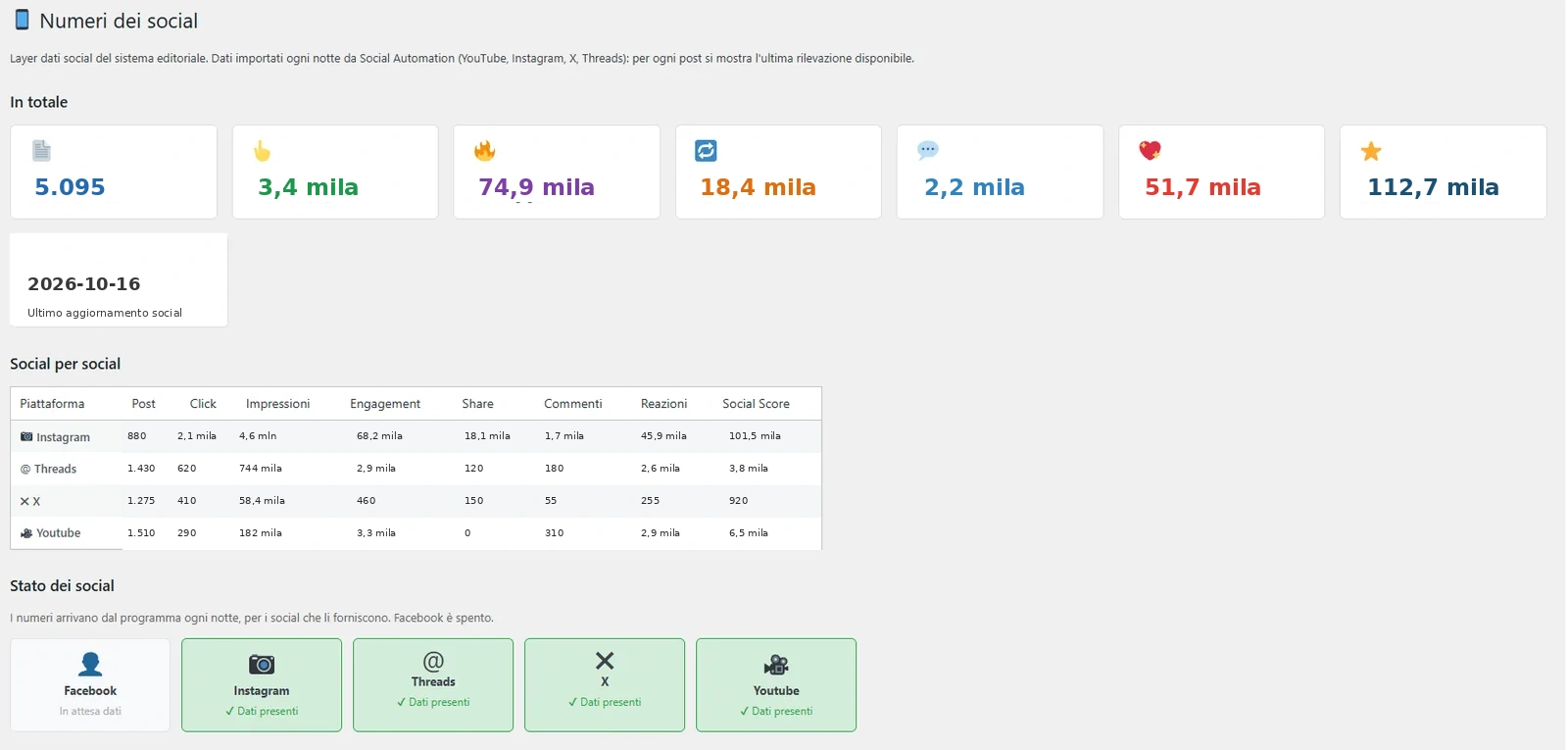Click the camera icon in the Instagram table row
The height and width of the screenshot is (750, 1568).
[x=26, y=437]
